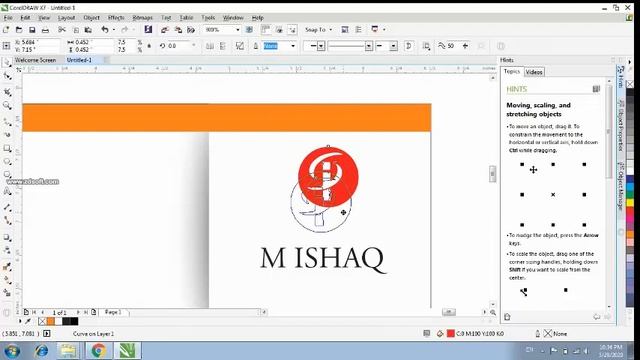Mirror the object vertically

click(223, 46)
